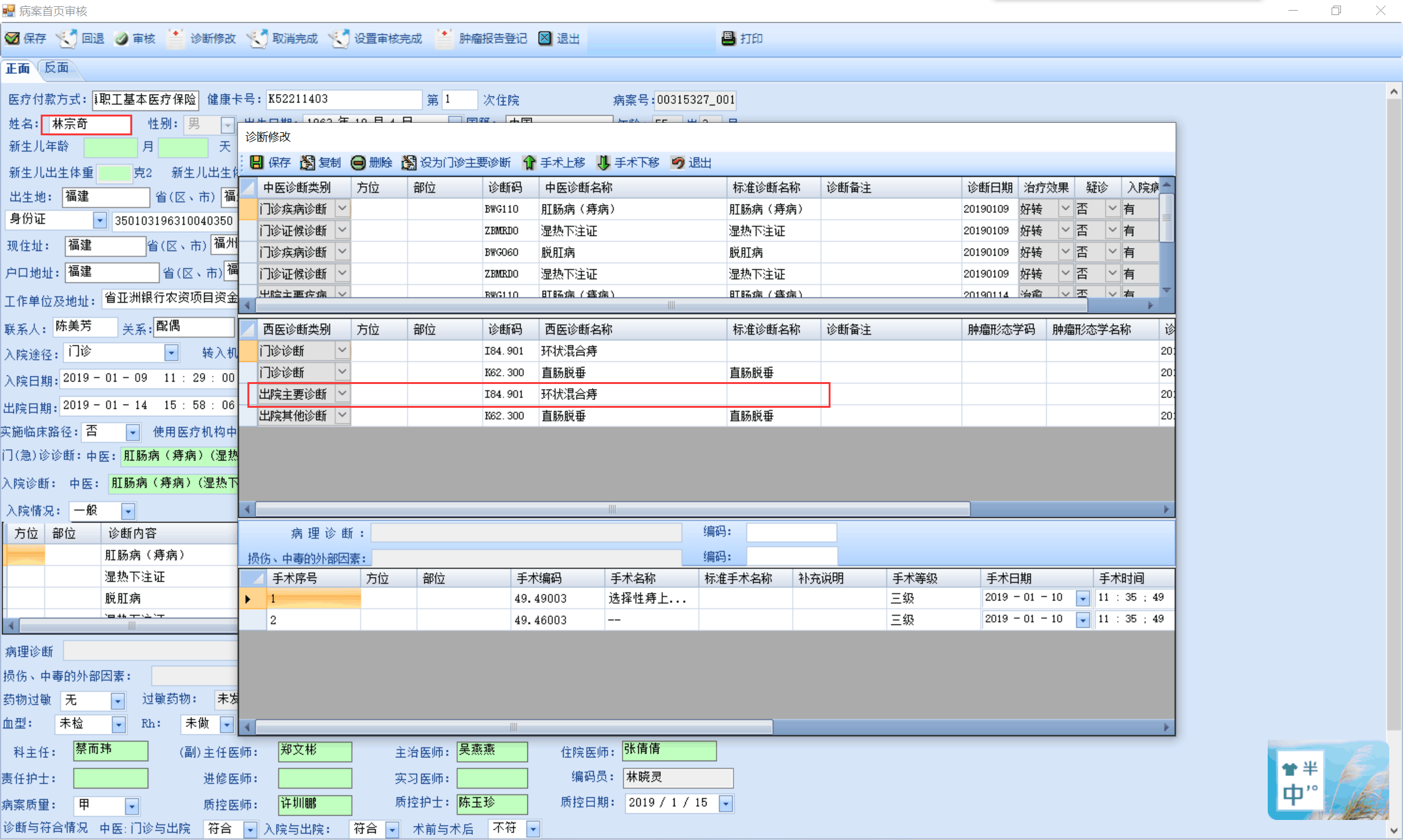
Task: Click the 审核 audit checkmark icon
Action: click(122, 38)
